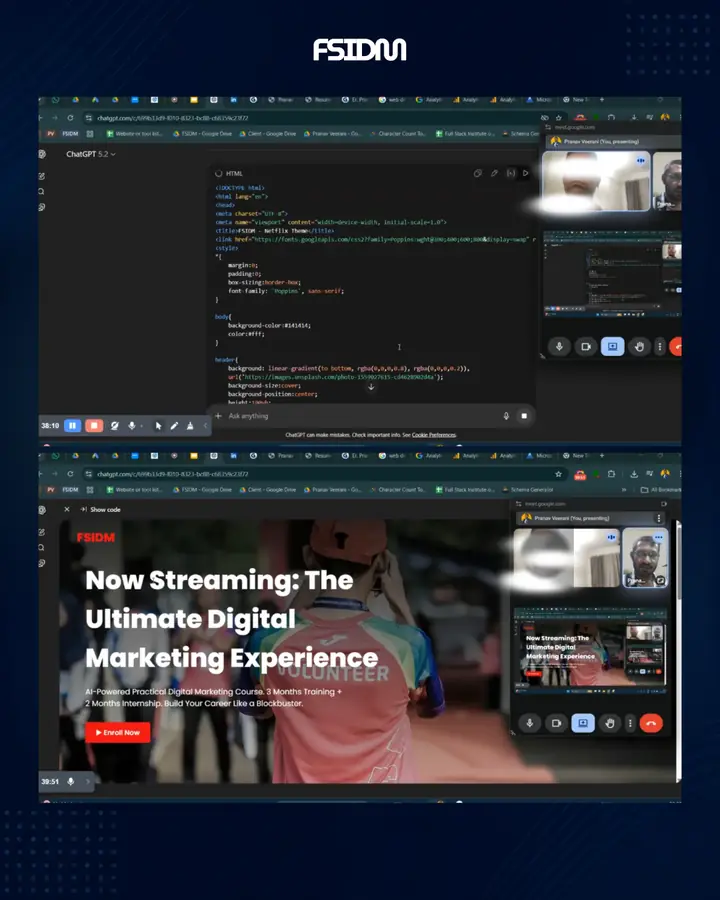720x900 pixels.
Task: Click the pencil edit icon on HTML block
Action: [494, 173]
